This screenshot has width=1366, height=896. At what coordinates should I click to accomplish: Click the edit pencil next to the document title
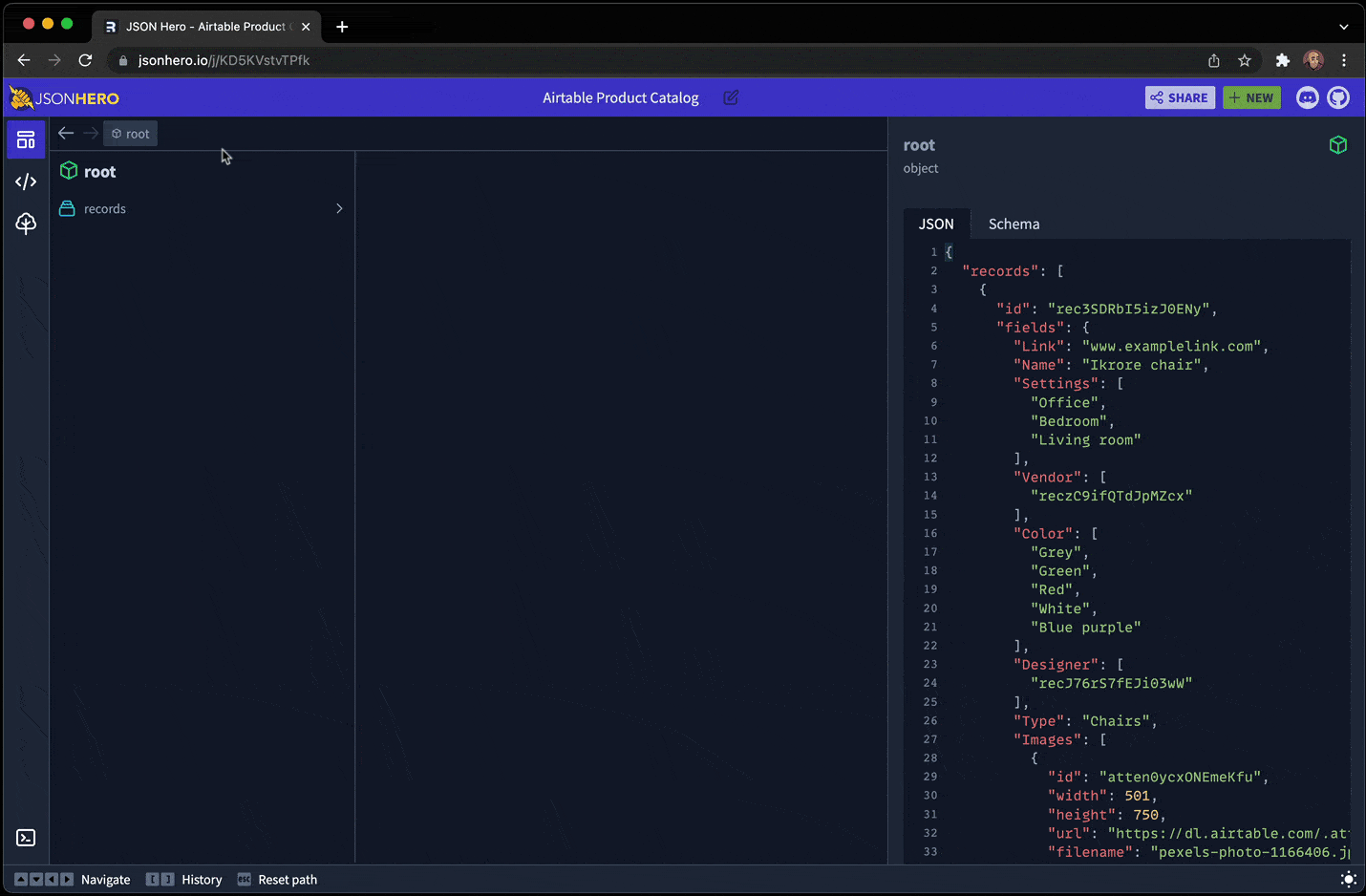click(x=730, y=97)
